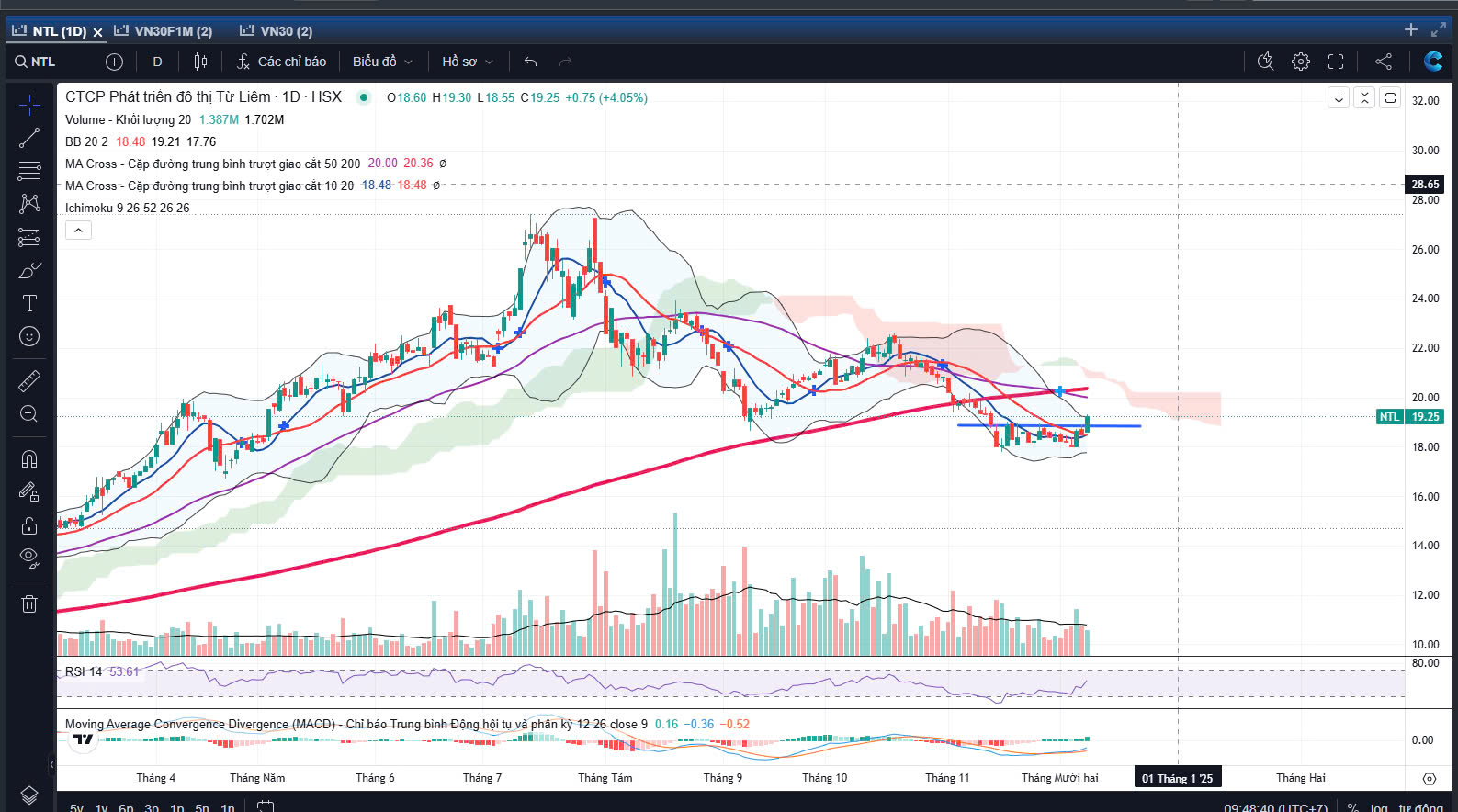Expand the Biểu đồ dropdown
This screenshot has height=812, width=1458.
click(x=382, y=62)
